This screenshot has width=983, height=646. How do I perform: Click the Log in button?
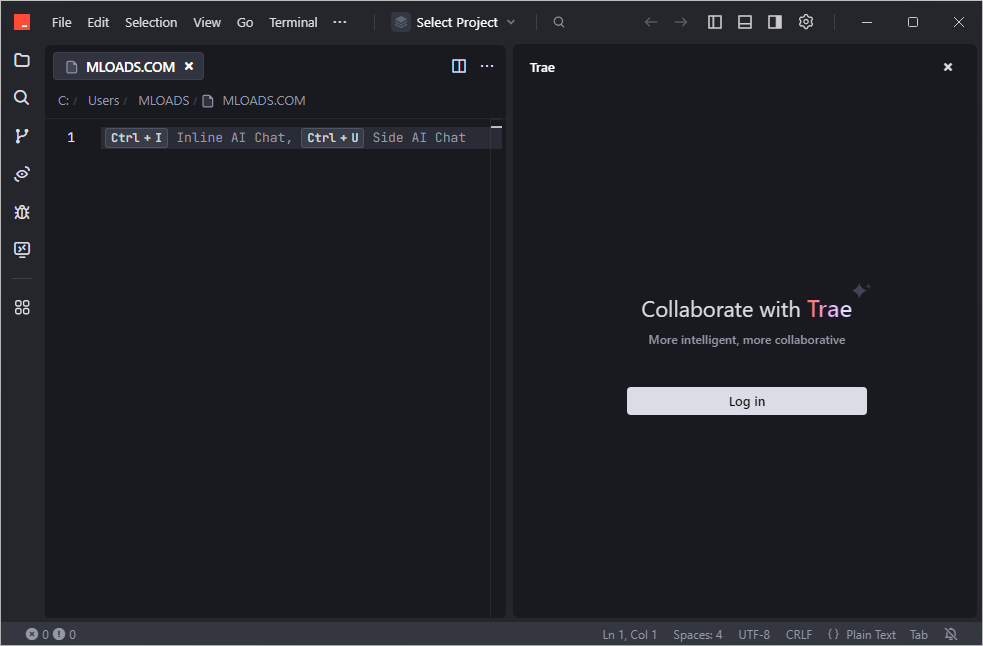pyautogui.click(x=746, y=401)
